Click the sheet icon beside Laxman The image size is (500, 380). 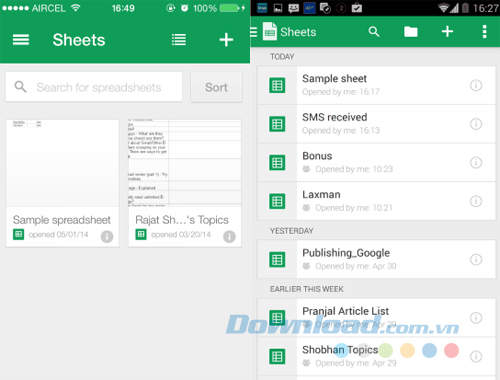277,201
